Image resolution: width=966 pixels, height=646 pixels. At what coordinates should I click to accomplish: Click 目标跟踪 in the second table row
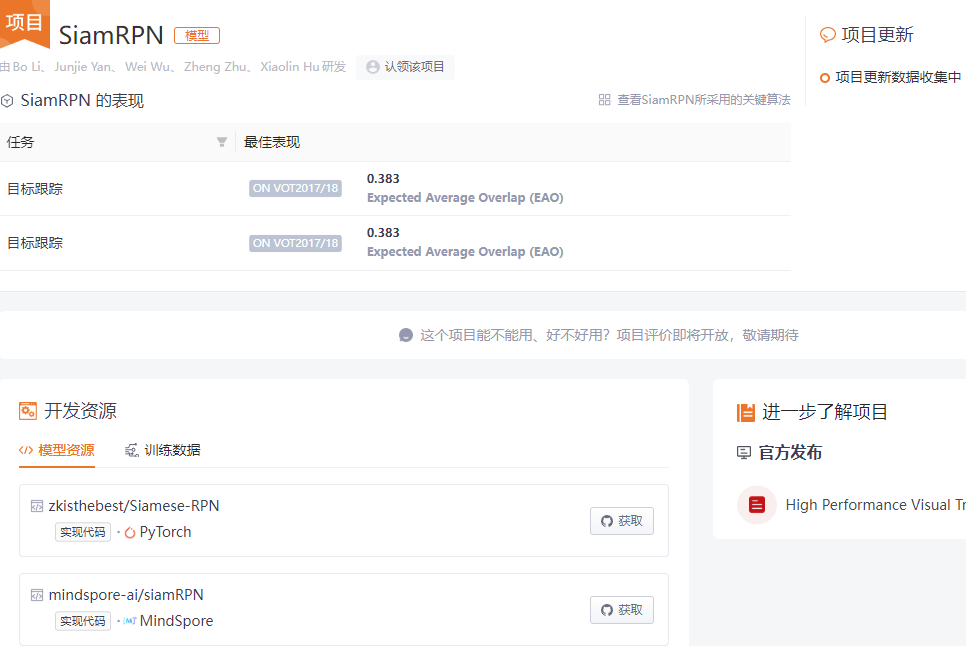point(35,243)
